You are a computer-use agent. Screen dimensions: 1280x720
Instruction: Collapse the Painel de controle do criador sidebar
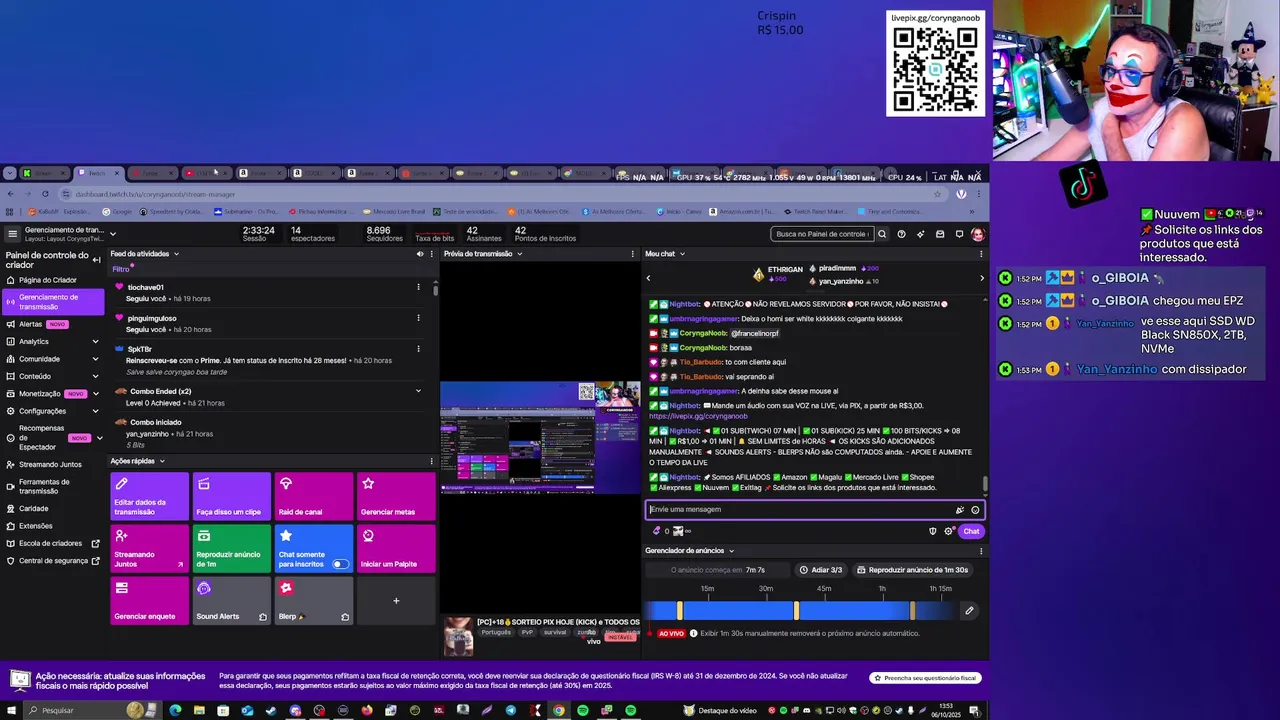click(96, 260)
